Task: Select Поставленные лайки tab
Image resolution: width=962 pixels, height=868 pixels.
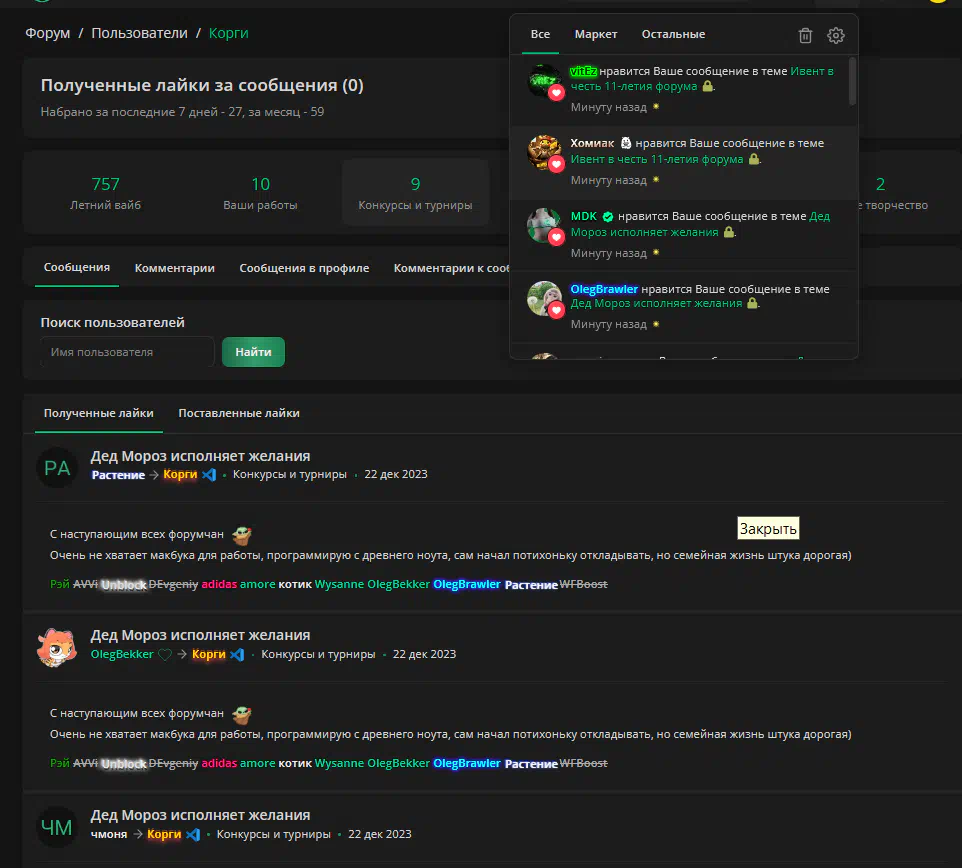Action: coord(239,413)
